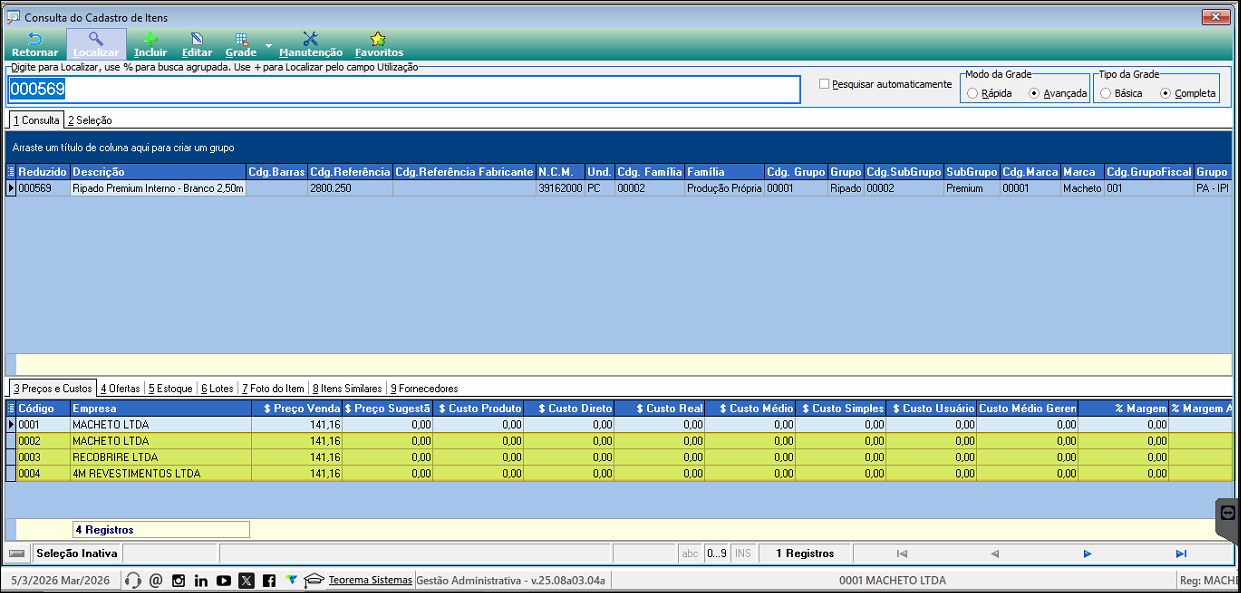The image size is (1241, 593).
Task: Expand the Grade dropdown arrow
Action: pos(269,46)
